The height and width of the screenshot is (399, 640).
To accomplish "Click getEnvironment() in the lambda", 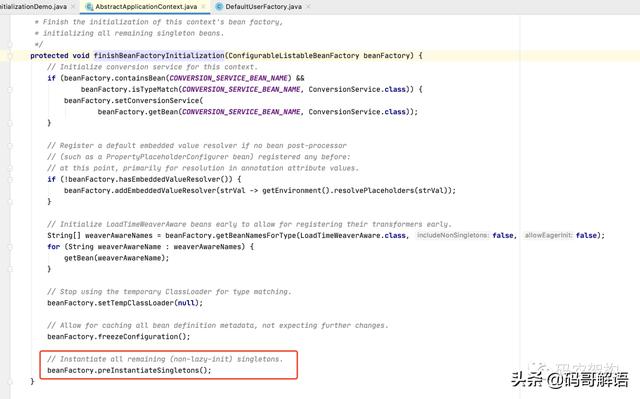I will 296,191.
